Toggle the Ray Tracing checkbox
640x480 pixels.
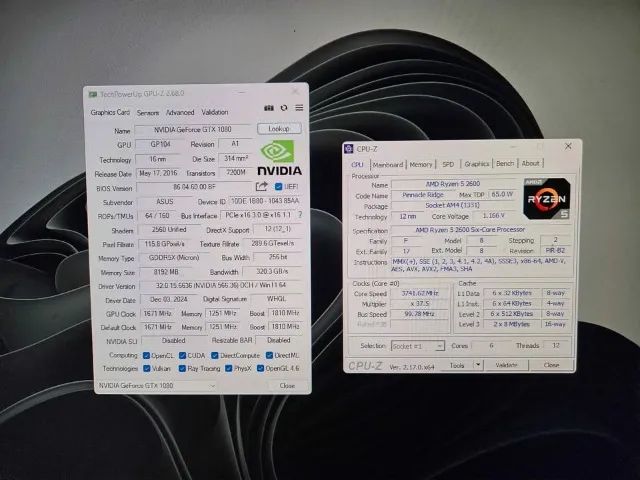click(182, 368)
